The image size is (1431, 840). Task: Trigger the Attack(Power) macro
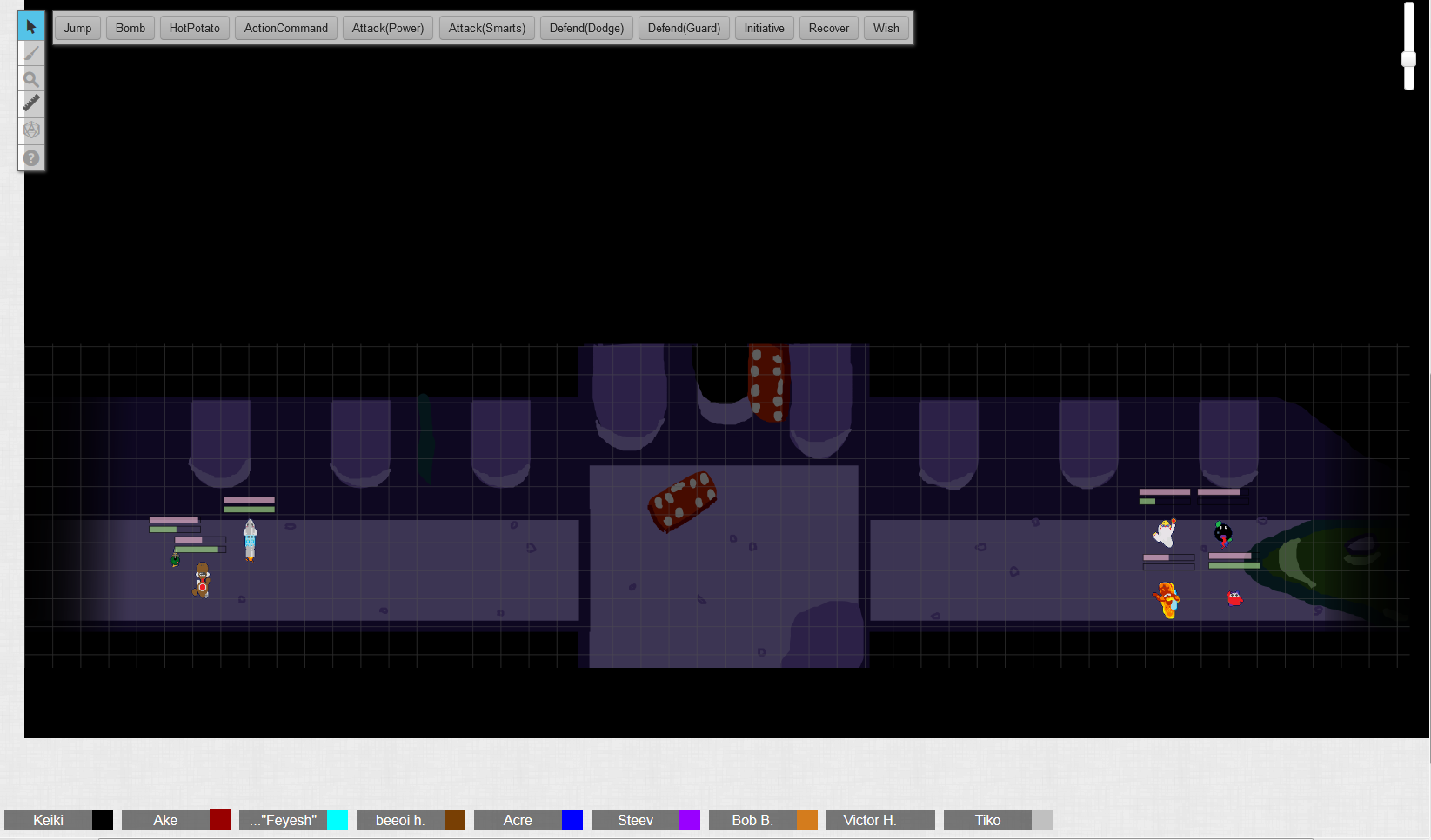click(x=388, y=28)
